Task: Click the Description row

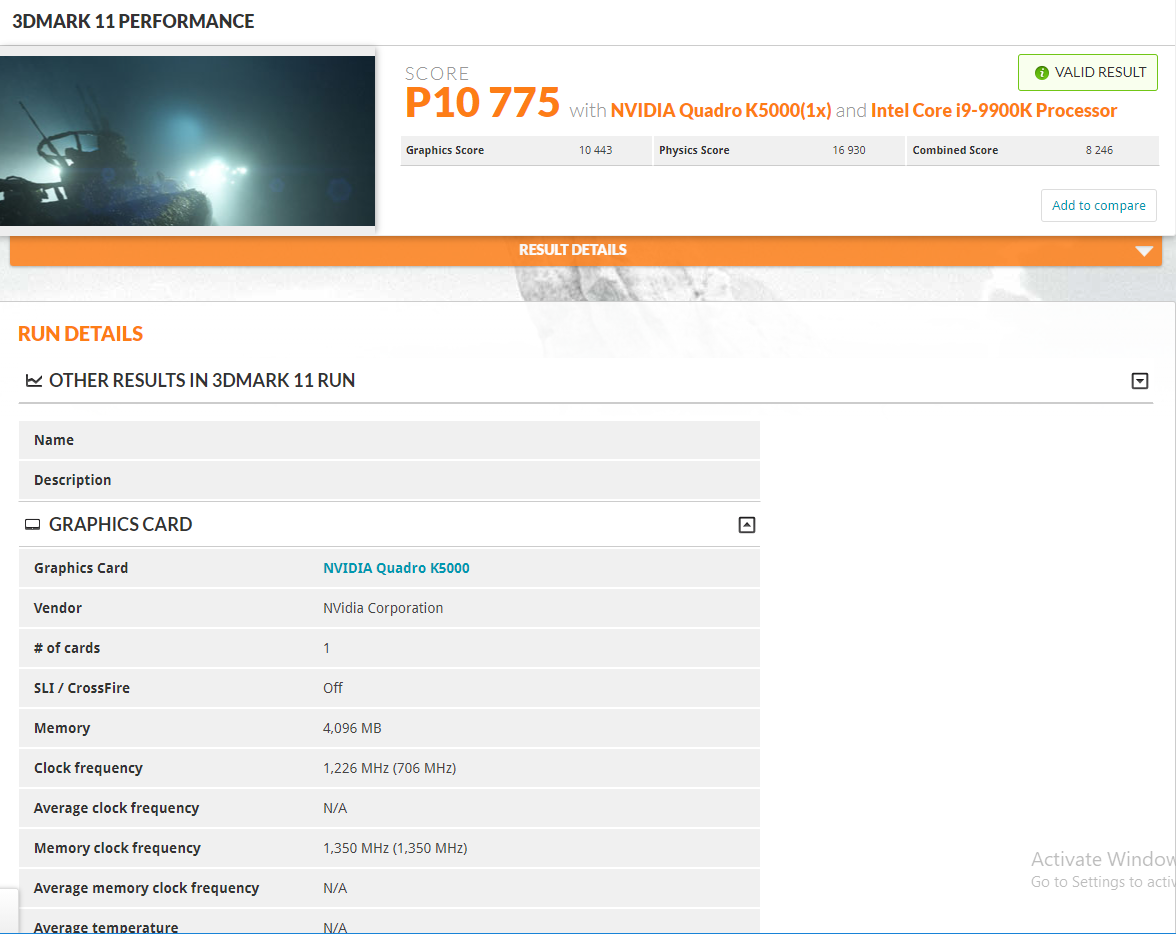Action: pyautogui.click(x=389, y=480)
